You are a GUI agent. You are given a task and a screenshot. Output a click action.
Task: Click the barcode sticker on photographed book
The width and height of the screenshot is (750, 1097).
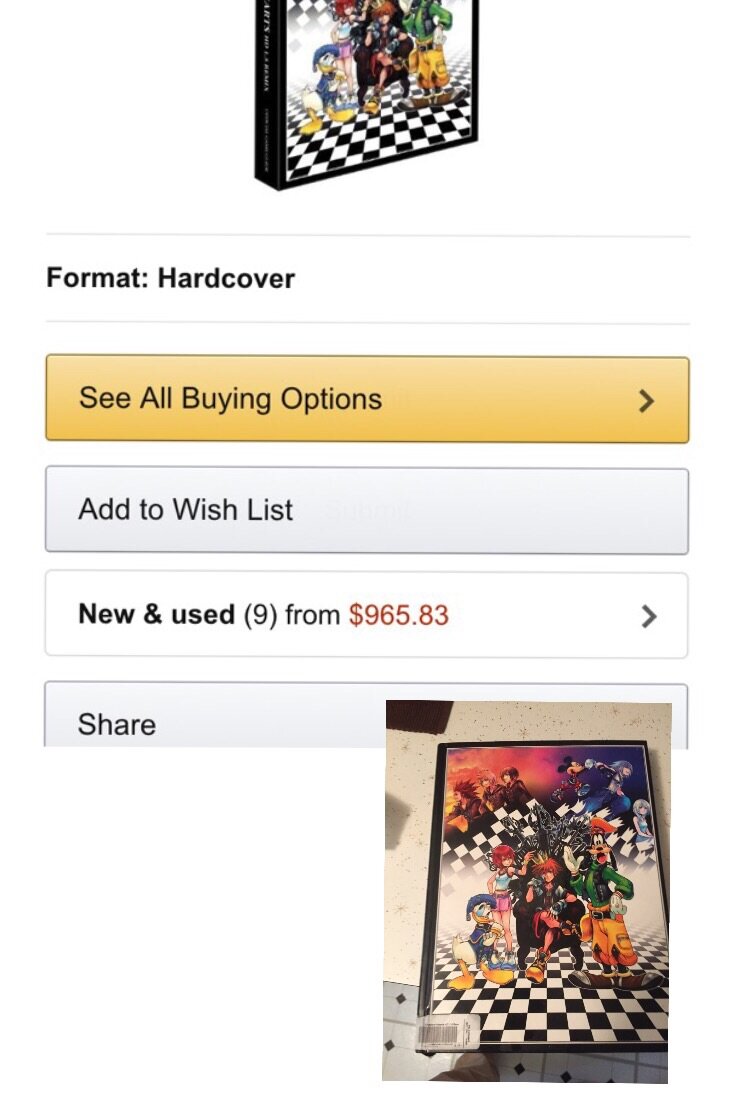pyautogui.click(x=448, y=1032)
